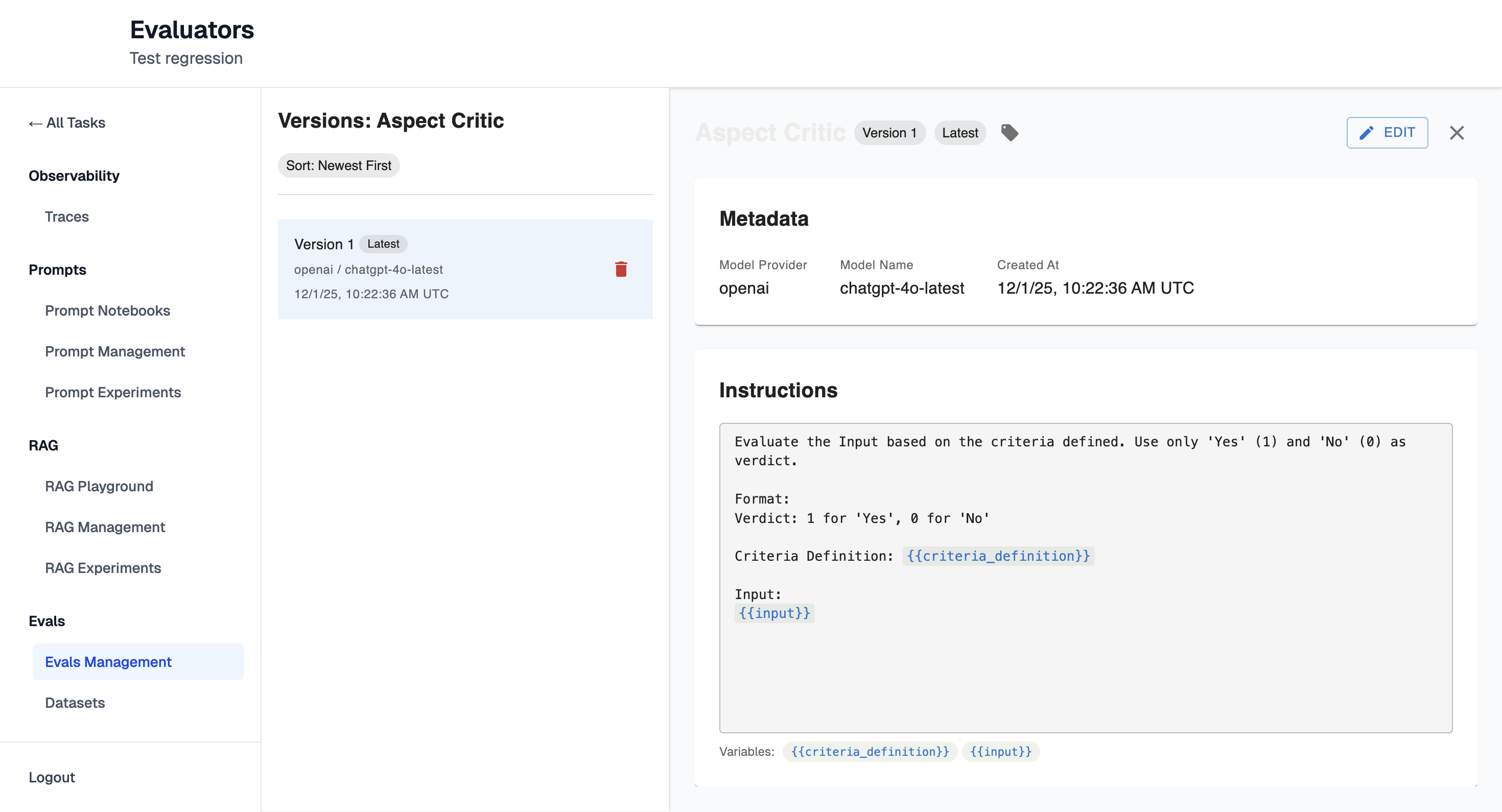This screenshot has height=812, width=1502.
Task: Open Traces in the sidebar
Action: pos(66,217)
